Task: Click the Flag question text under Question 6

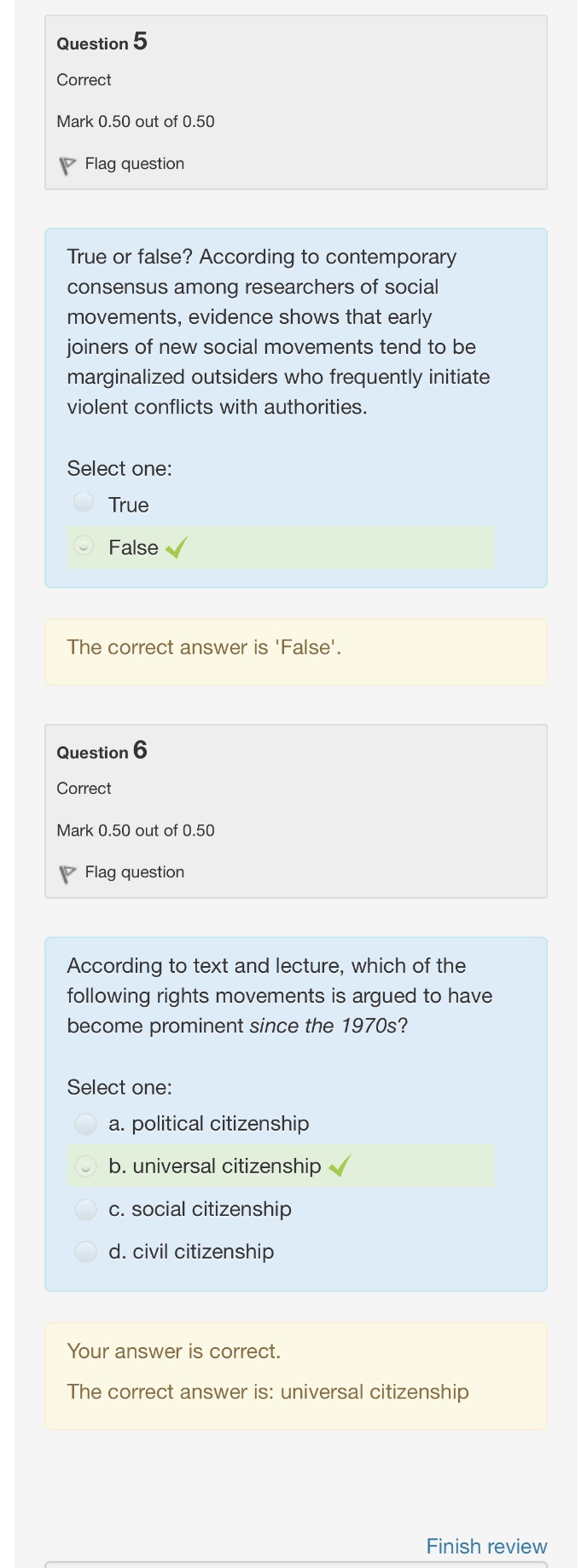Action: tap(135, 872)
